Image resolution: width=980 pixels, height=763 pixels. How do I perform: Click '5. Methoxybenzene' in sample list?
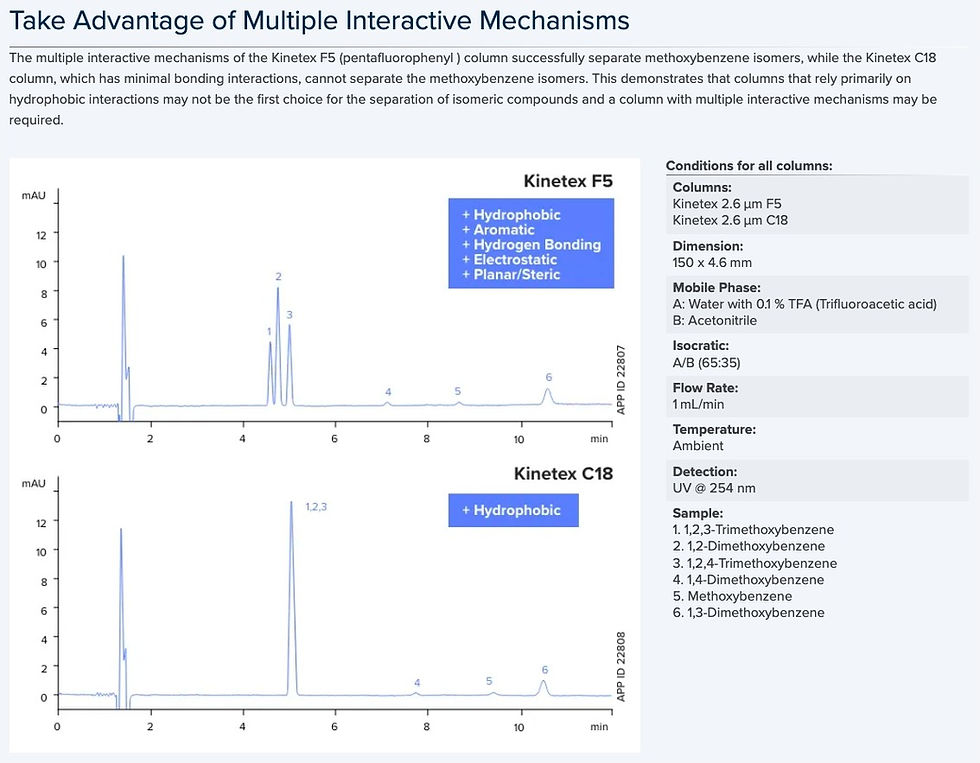pyautogui.click(x=732, y=596)
